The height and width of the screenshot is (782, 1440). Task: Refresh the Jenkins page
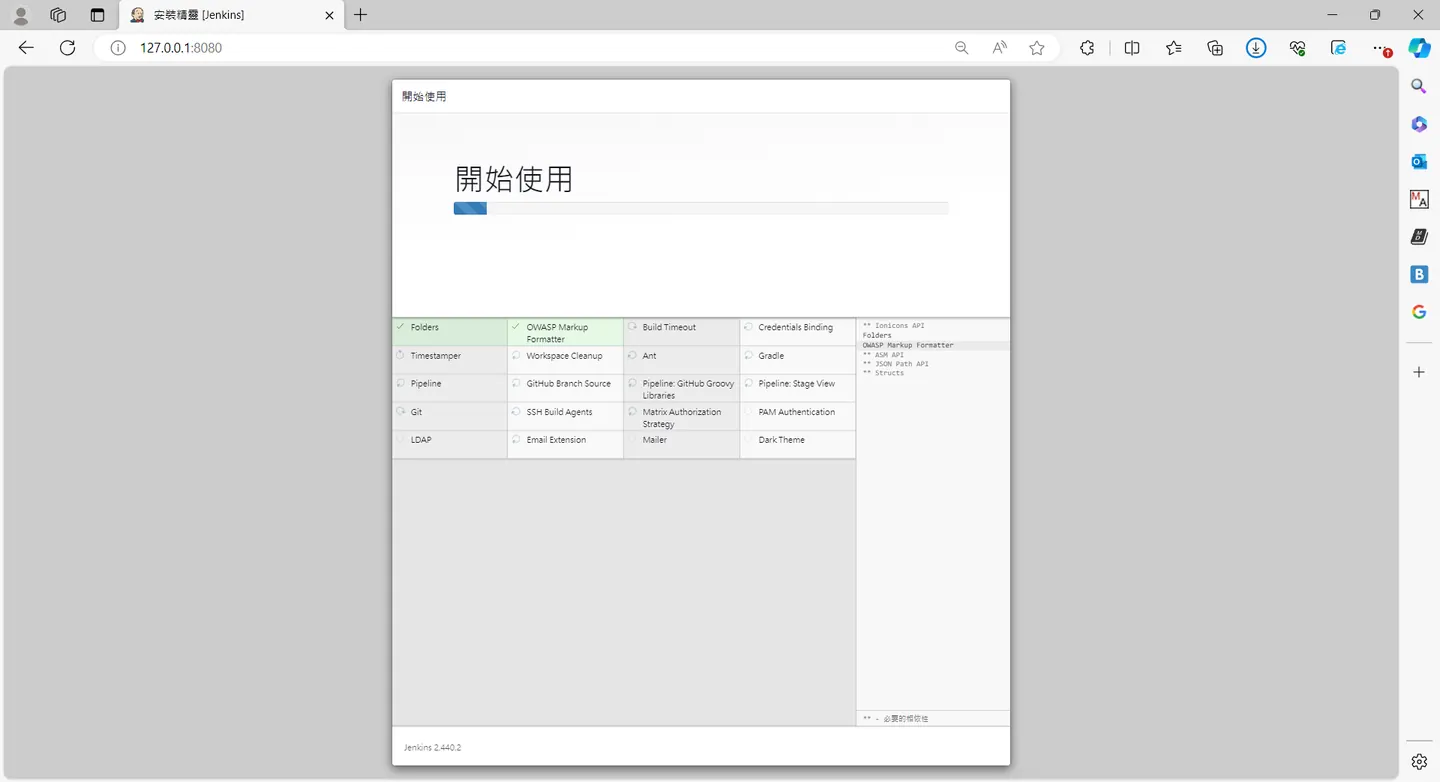(67, 47)
